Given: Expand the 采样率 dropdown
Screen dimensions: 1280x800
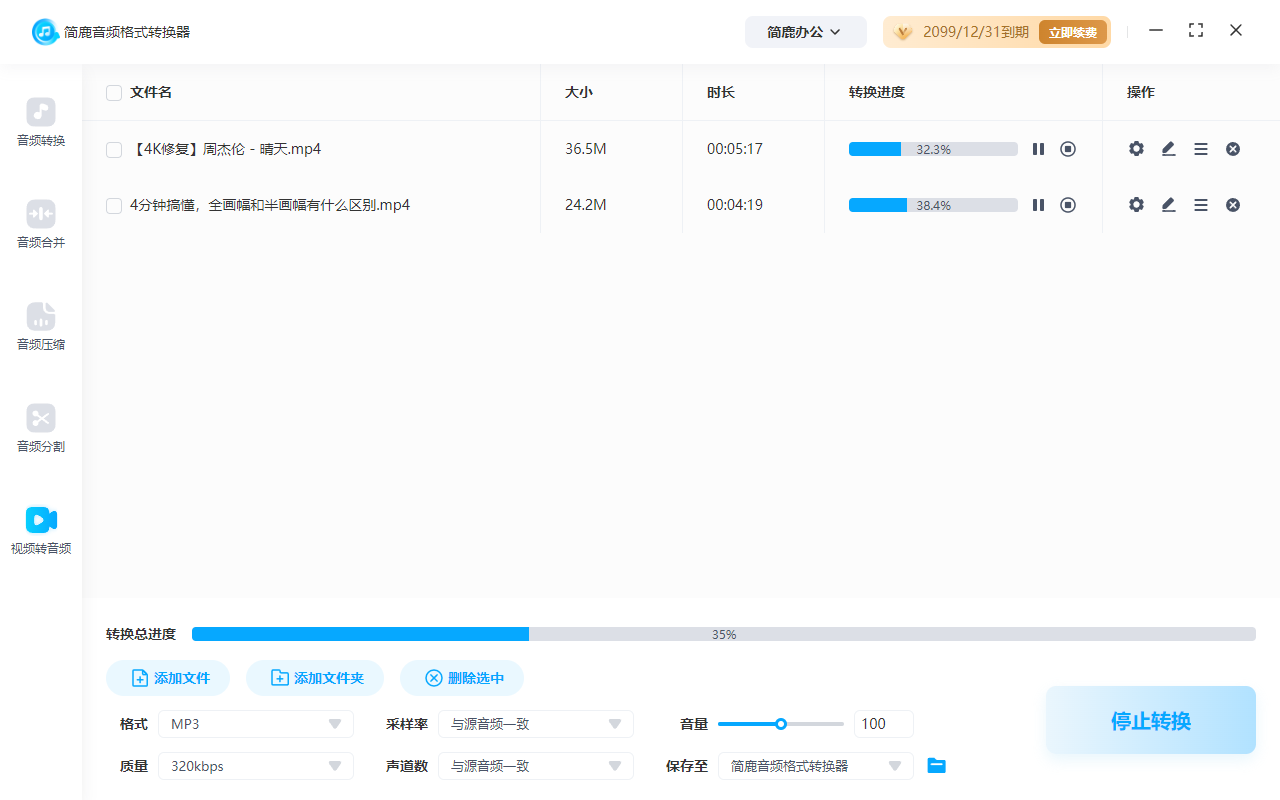Looking at the screenshot, I should pyautogui.click(x=536, y=723).
